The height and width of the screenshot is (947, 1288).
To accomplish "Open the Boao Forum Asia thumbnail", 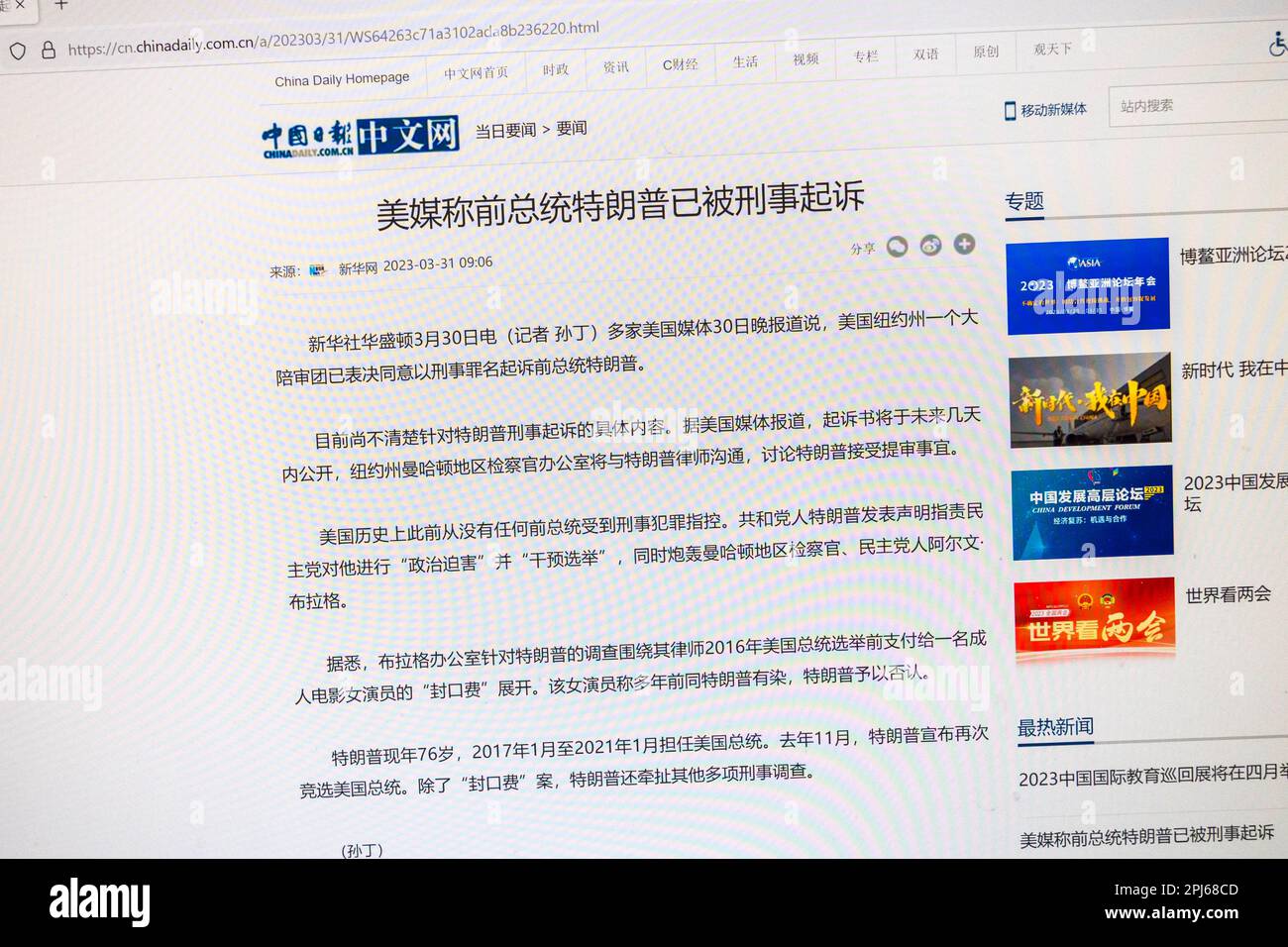I will 1088,284.
